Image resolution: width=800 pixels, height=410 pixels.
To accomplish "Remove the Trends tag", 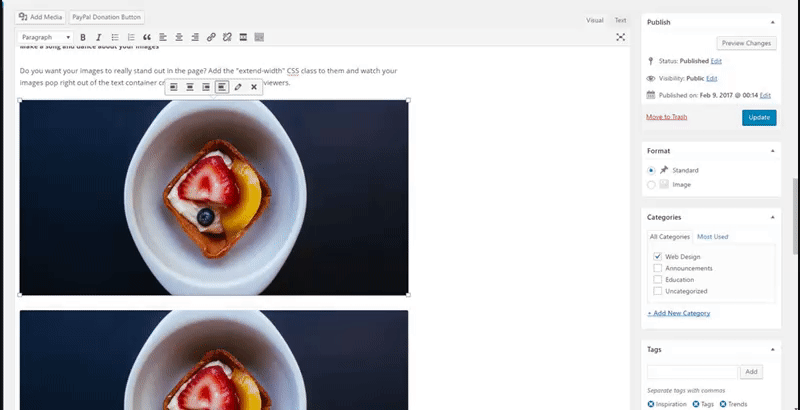I will pos(723,404).
